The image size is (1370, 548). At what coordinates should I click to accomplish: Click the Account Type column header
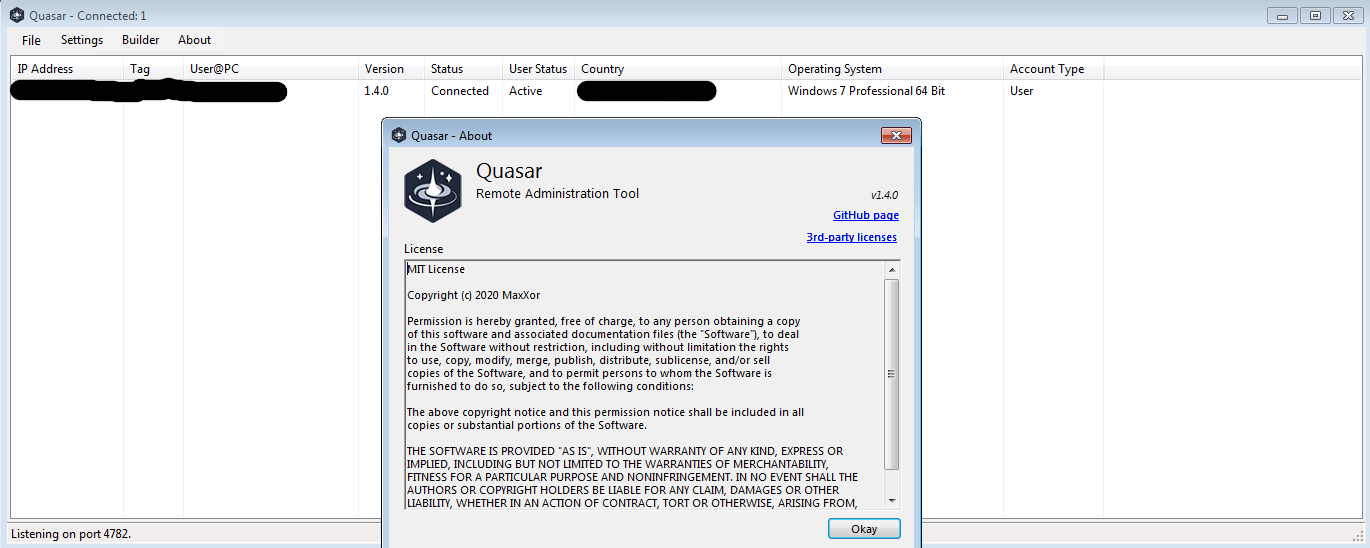click(x=1053, y=69)
